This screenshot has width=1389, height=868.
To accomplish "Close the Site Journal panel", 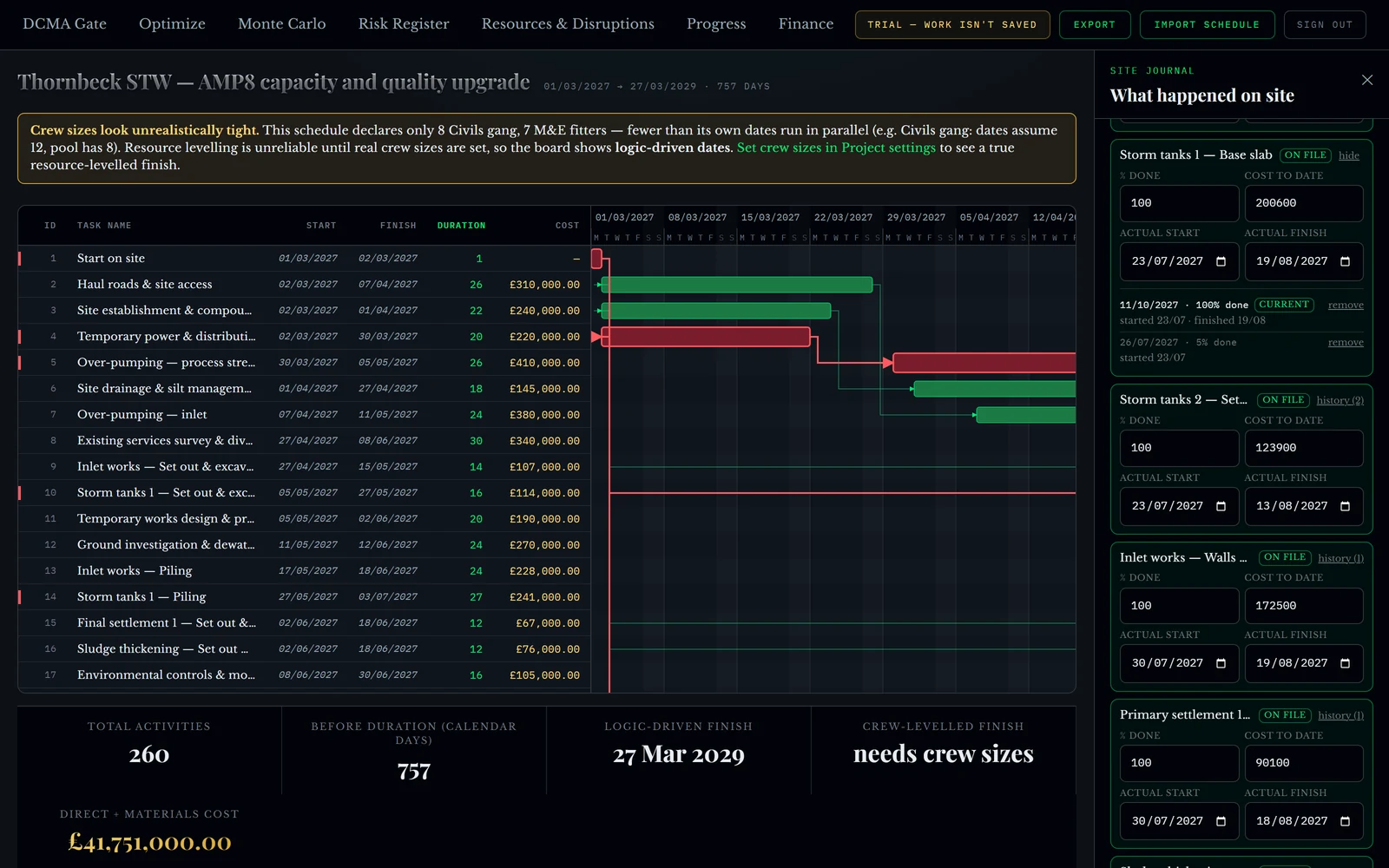I will click(1367, 80).
